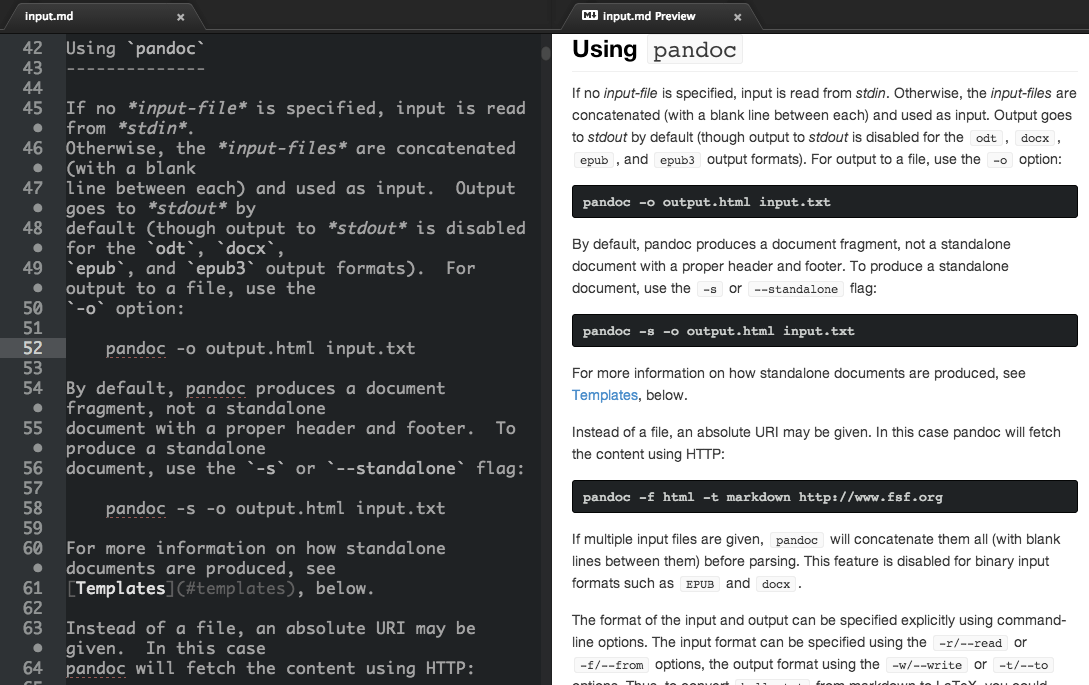Click the editor vertical scrollbar handle
This screenshot has width=1089, height=685.
click(545, 53)
